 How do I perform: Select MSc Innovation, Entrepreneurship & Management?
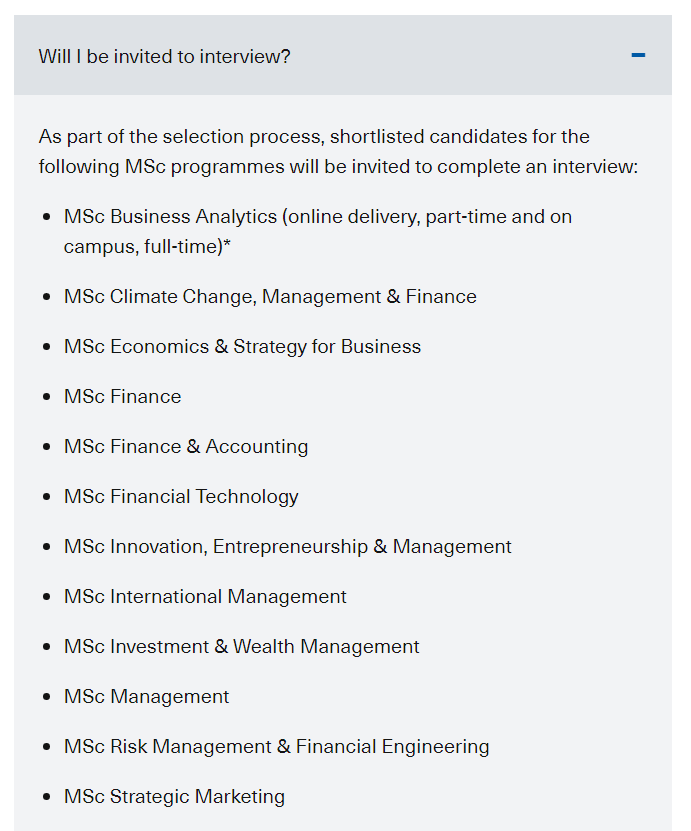[x=287, y=547]
